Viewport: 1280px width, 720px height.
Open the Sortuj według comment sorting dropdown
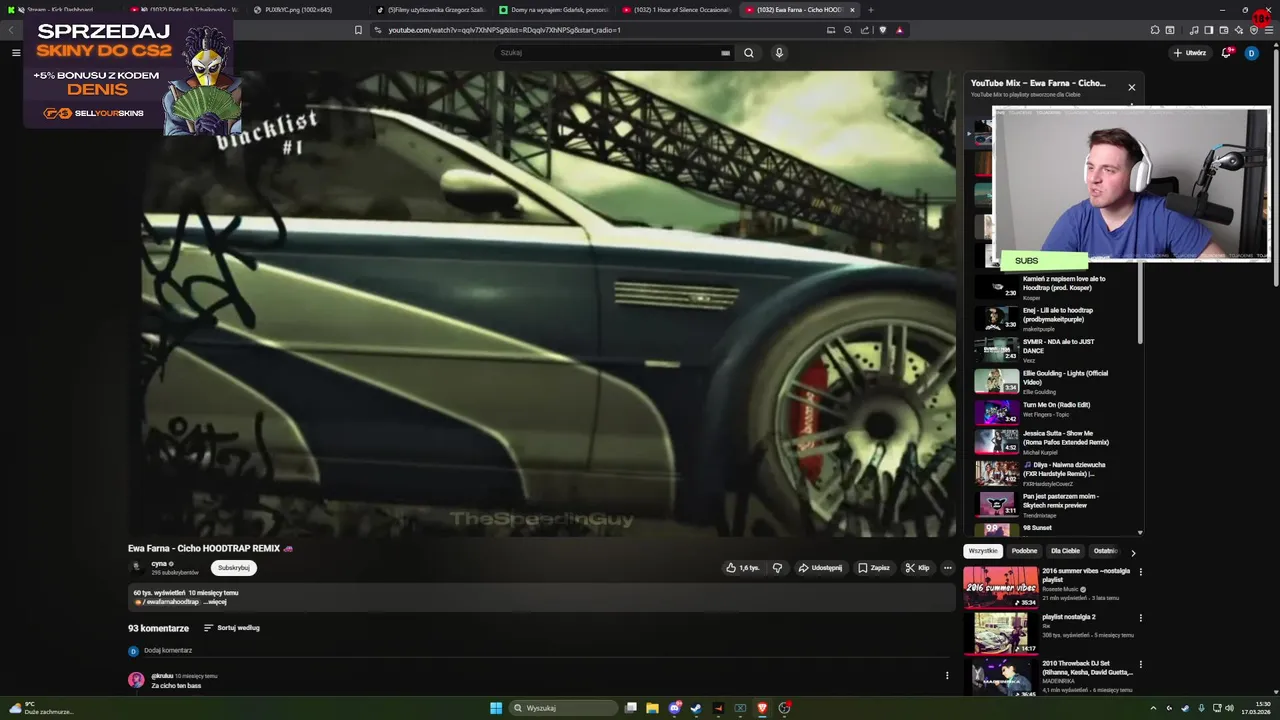232,628
